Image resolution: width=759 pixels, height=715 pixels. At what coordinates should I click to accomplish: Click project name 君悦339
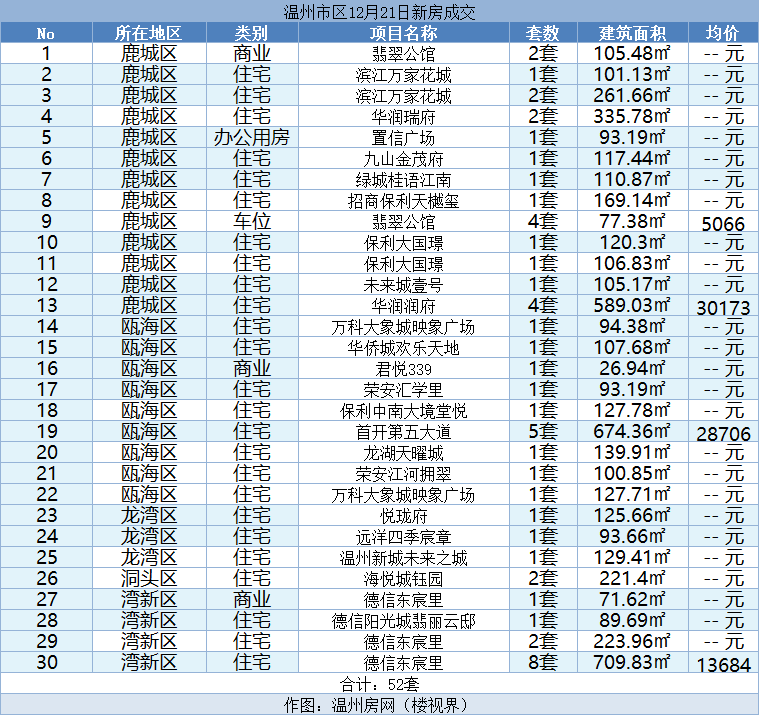[x=403, y=369]
